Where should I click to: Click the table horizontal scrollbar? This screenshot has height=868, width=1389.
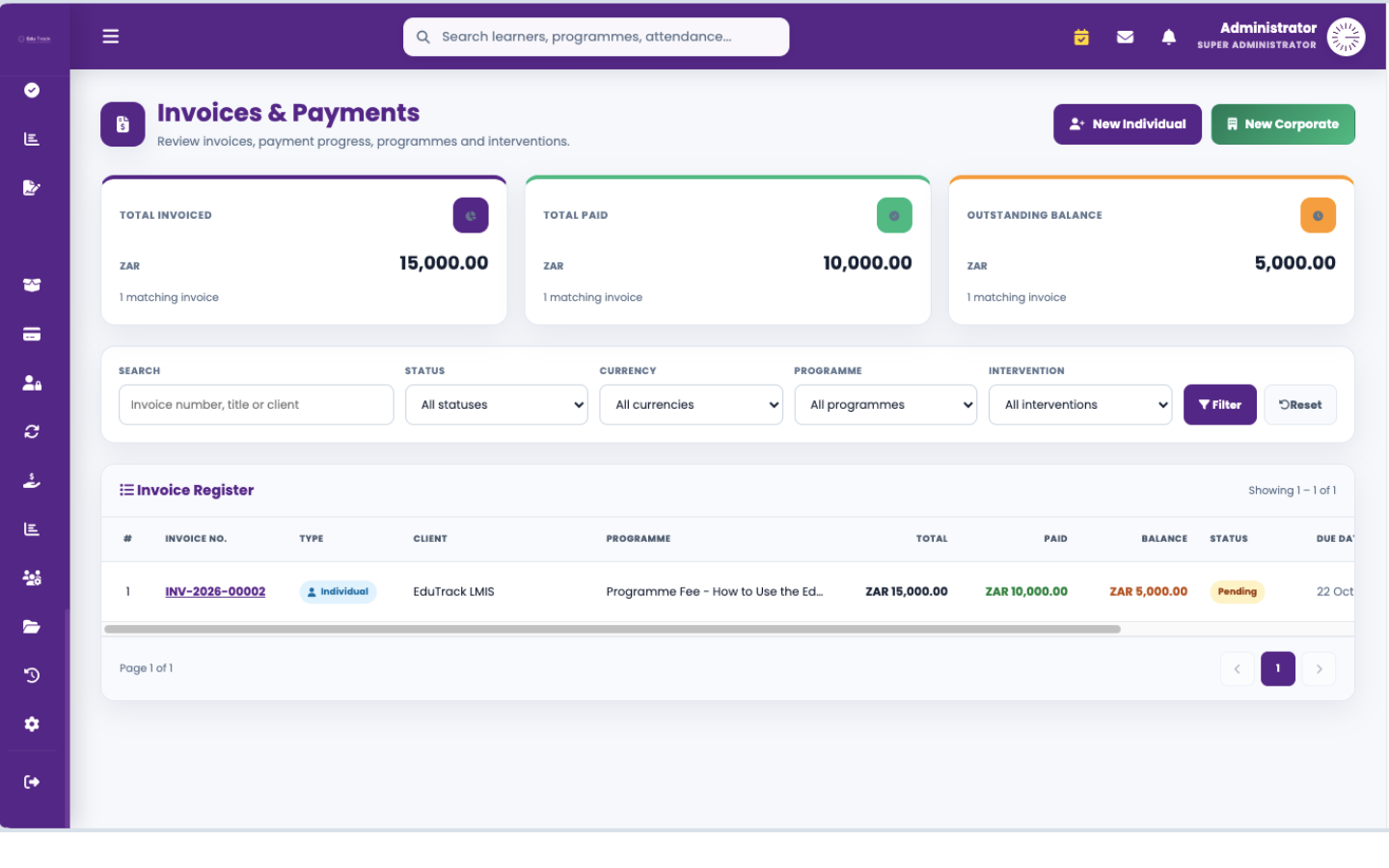[613, 629]
